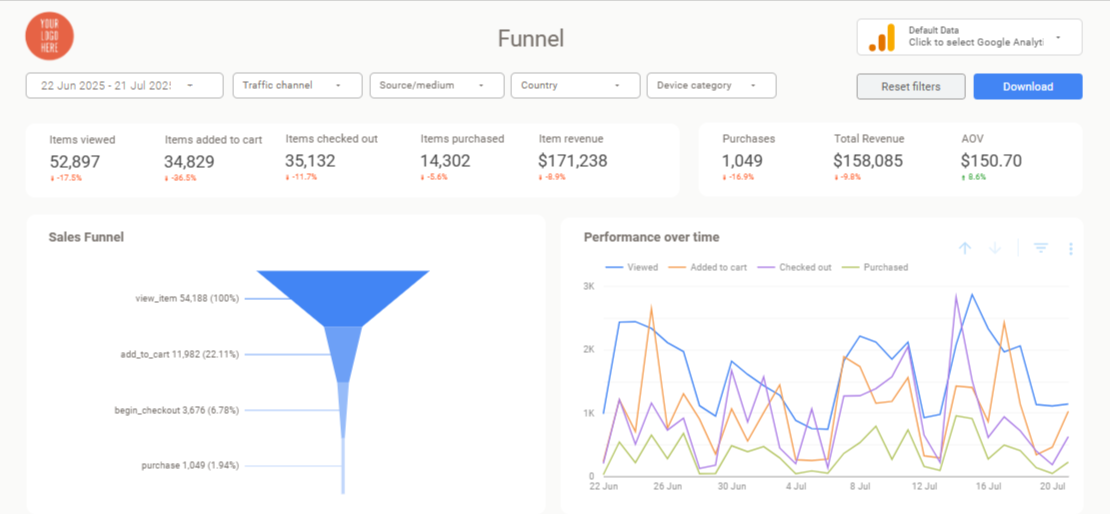Click the Items viewed value 52,897

tap(75, 161)
